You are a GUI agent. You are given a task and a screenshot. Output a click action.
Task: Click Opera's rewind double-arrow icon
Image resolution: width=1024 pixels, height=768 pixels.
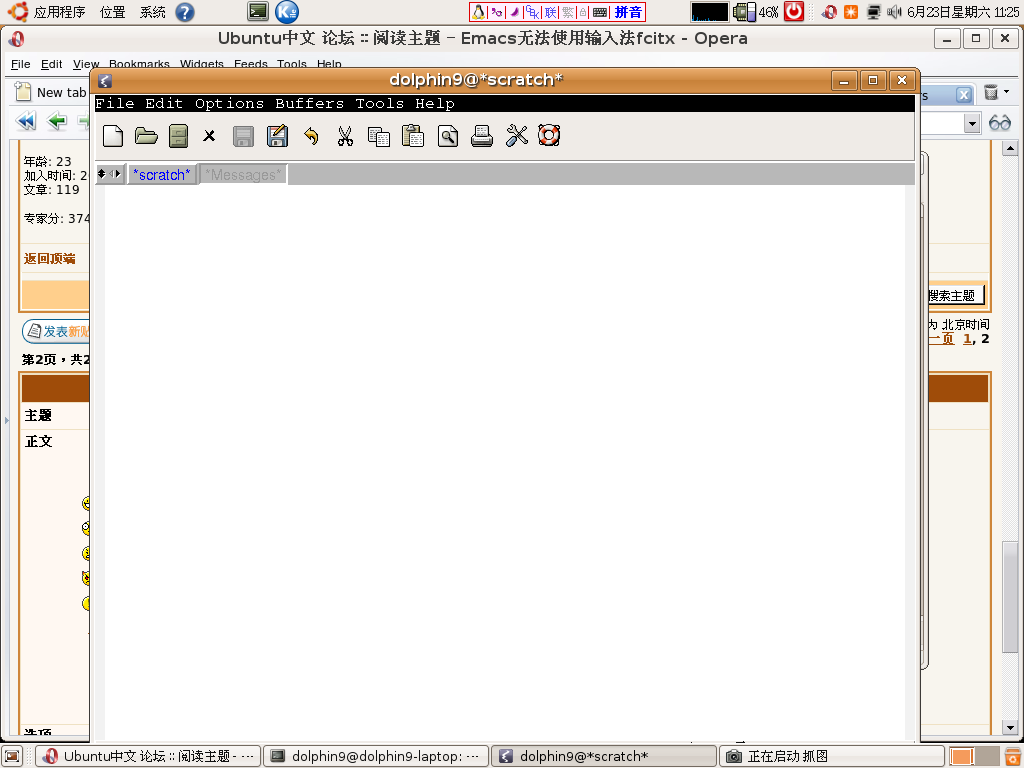(x=26, y=121)
